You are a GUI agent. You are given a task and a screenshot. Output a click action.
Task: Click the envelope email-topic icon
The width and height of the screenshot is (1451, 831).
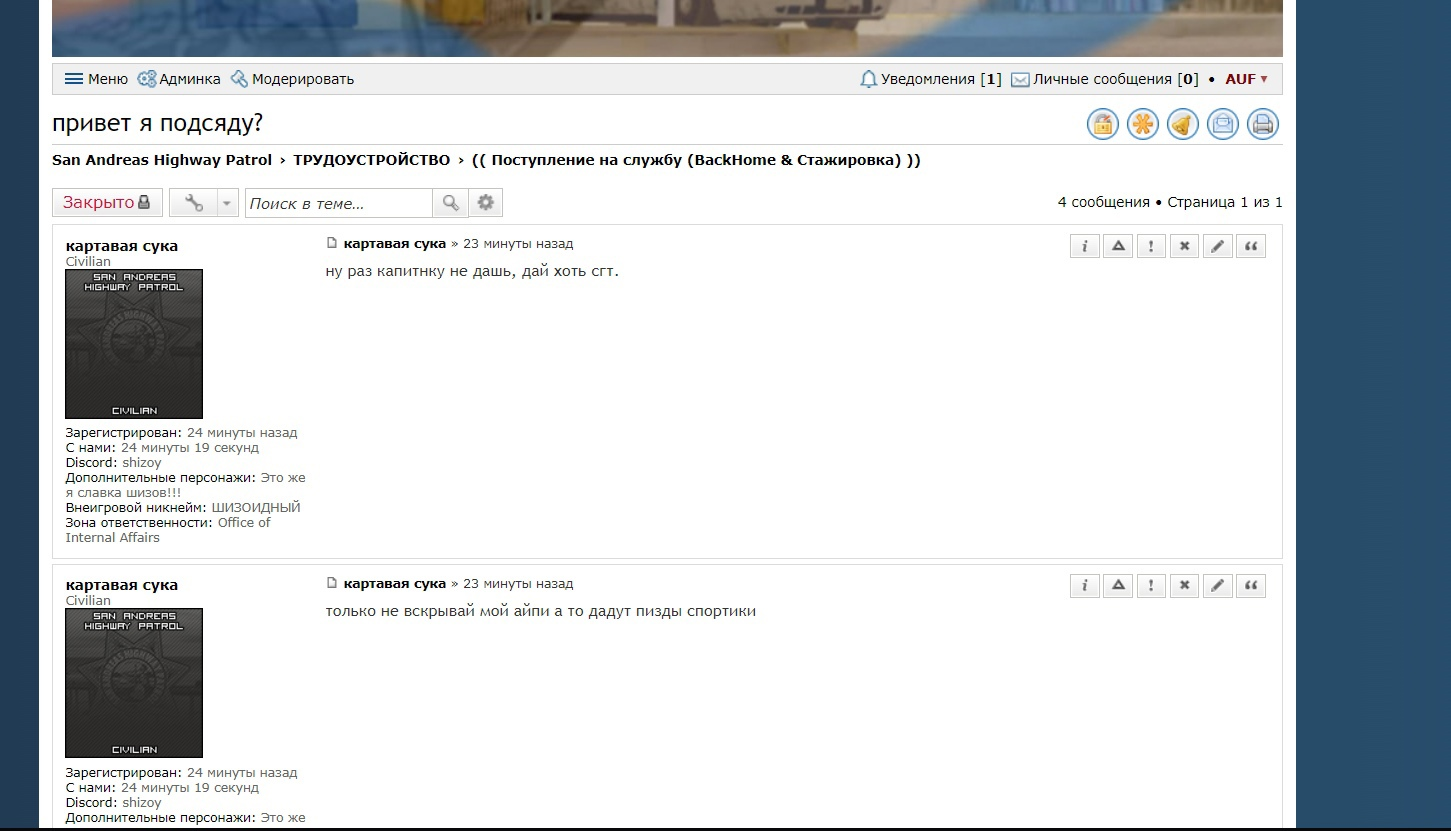1222,124
